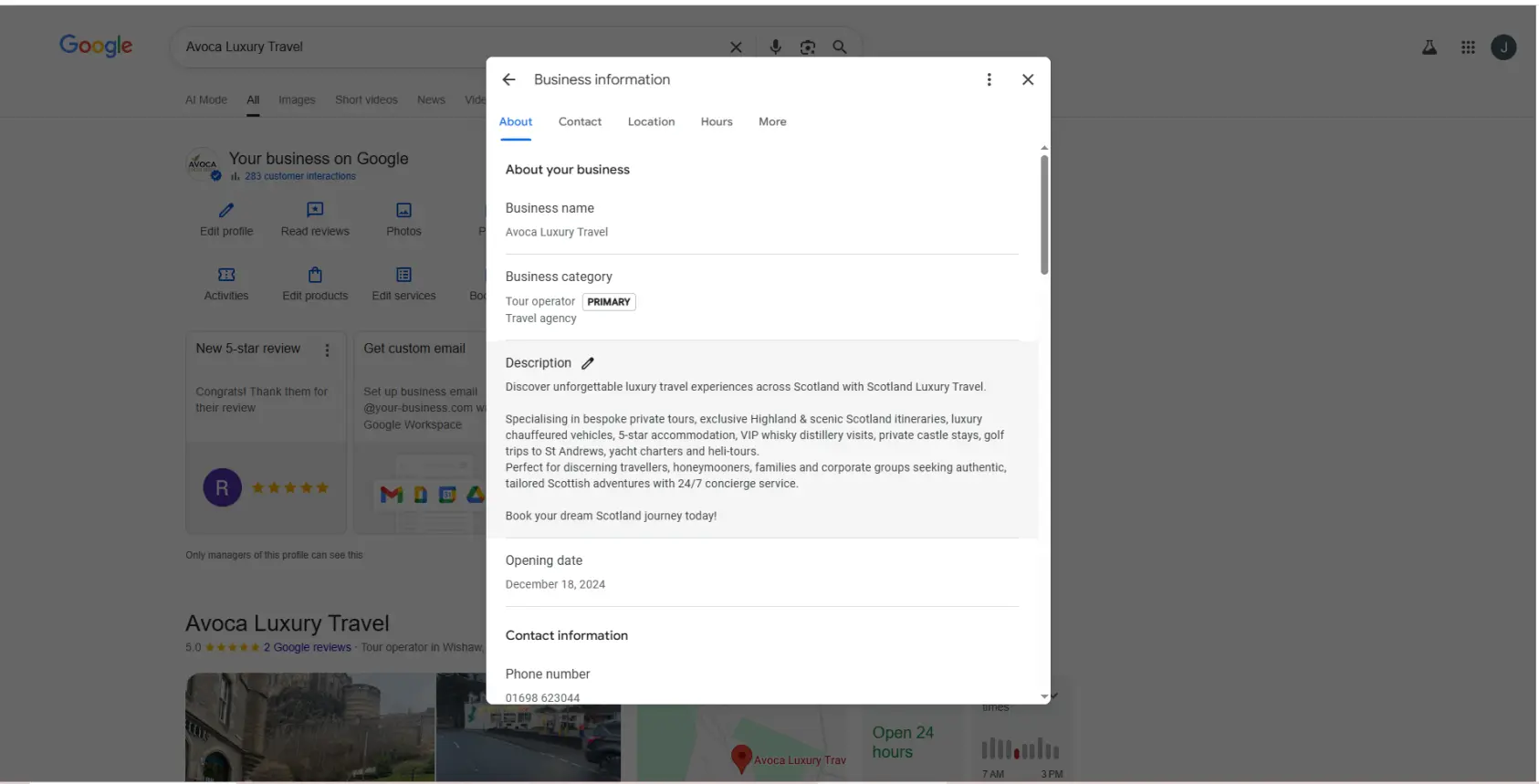The image size is (1539, 784).
Task: Click the Open 24 hours text
Action: coord(903,742)
